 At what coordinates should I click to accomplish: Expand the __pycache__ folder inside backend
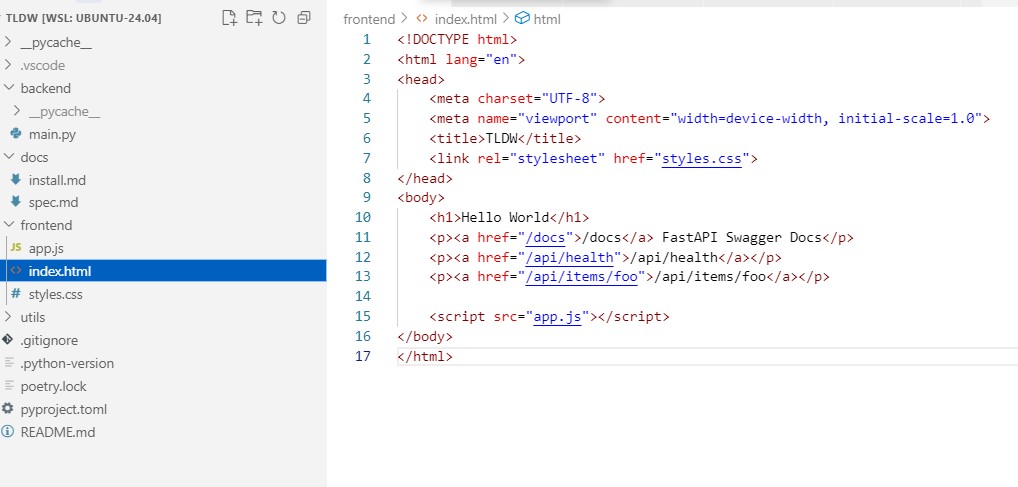(x=17, y=111)
